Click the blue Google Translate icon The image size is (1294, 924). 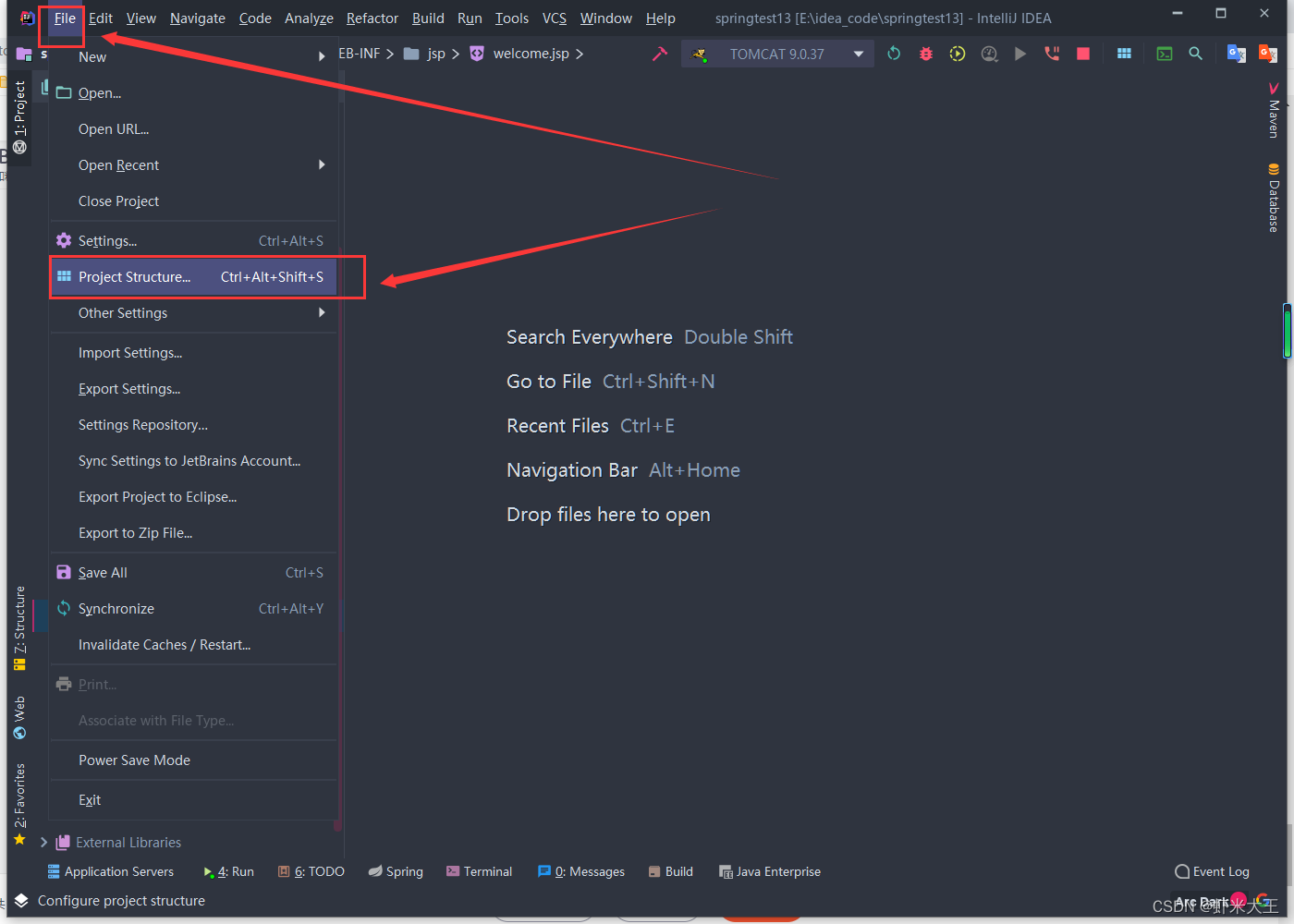pos(1236,54)
